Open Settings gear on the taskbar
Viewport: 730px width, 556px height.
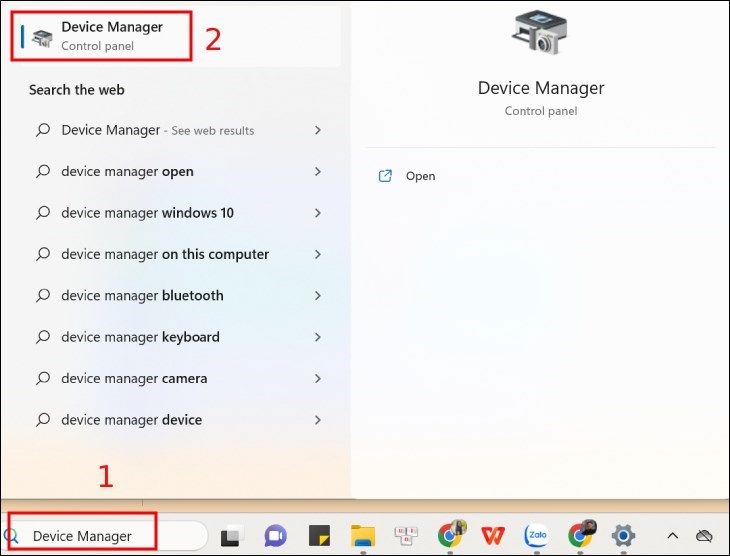click(x=623, y=536)
